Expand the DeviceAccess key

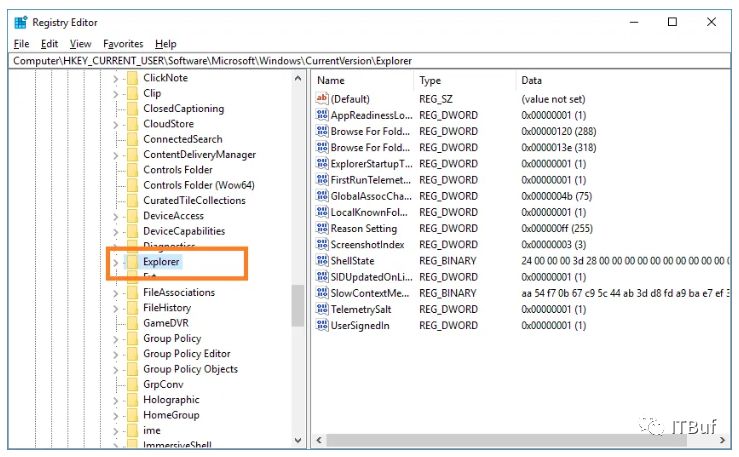115,217
